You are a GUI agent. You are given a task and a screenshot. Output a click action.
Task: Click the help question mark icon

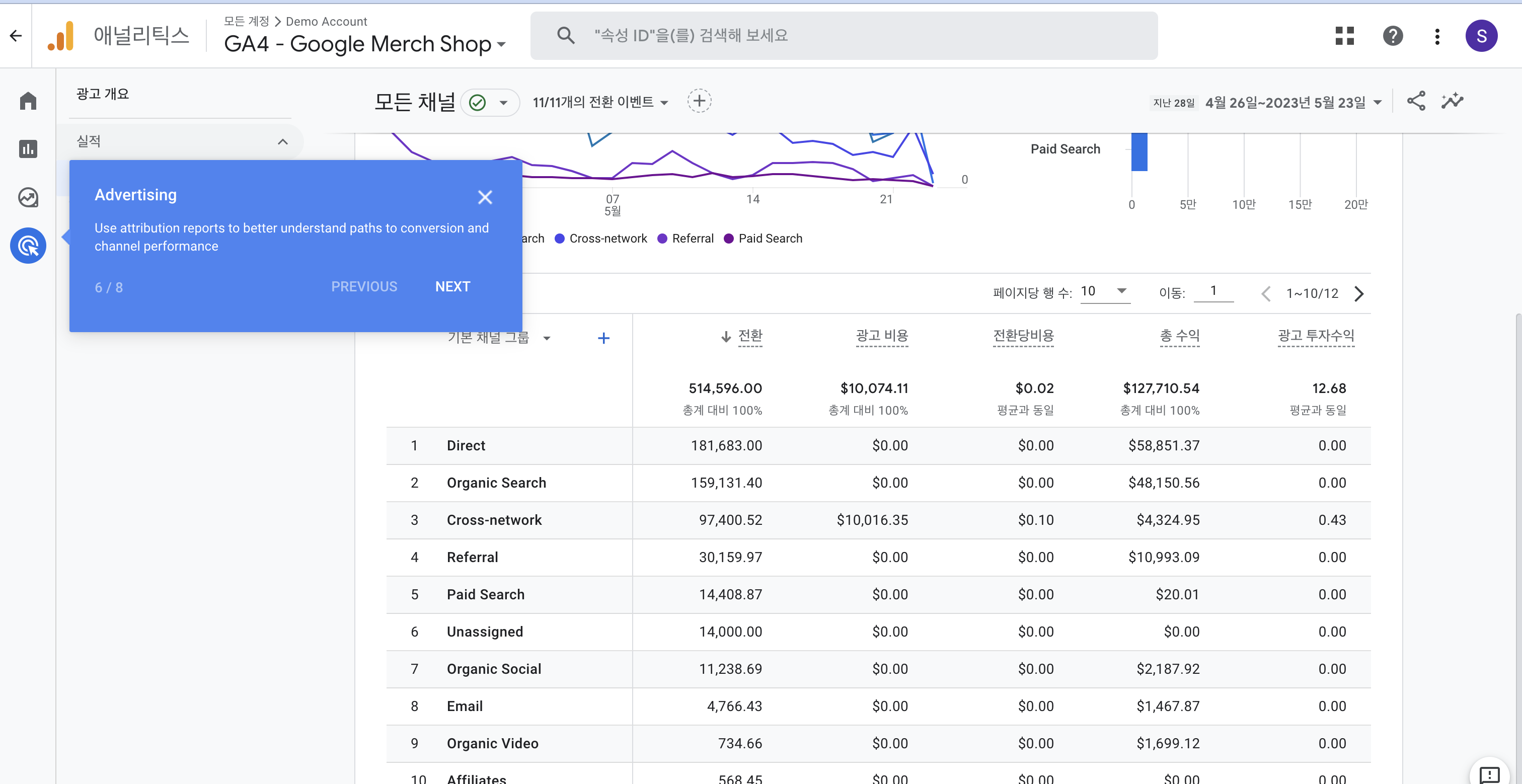click(x=1393, y=36)
